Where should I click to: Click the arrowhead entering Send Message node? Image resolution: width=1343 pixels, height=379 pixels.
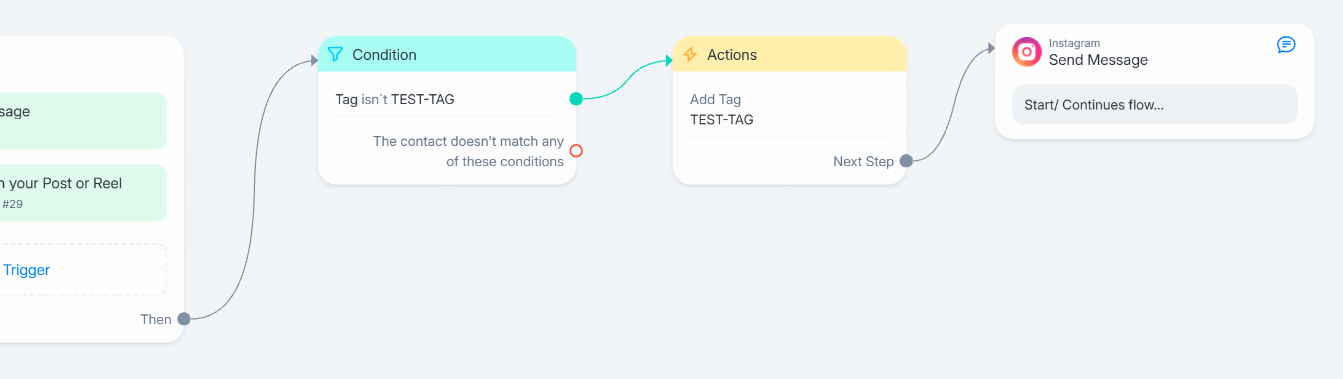click(990, 48)
